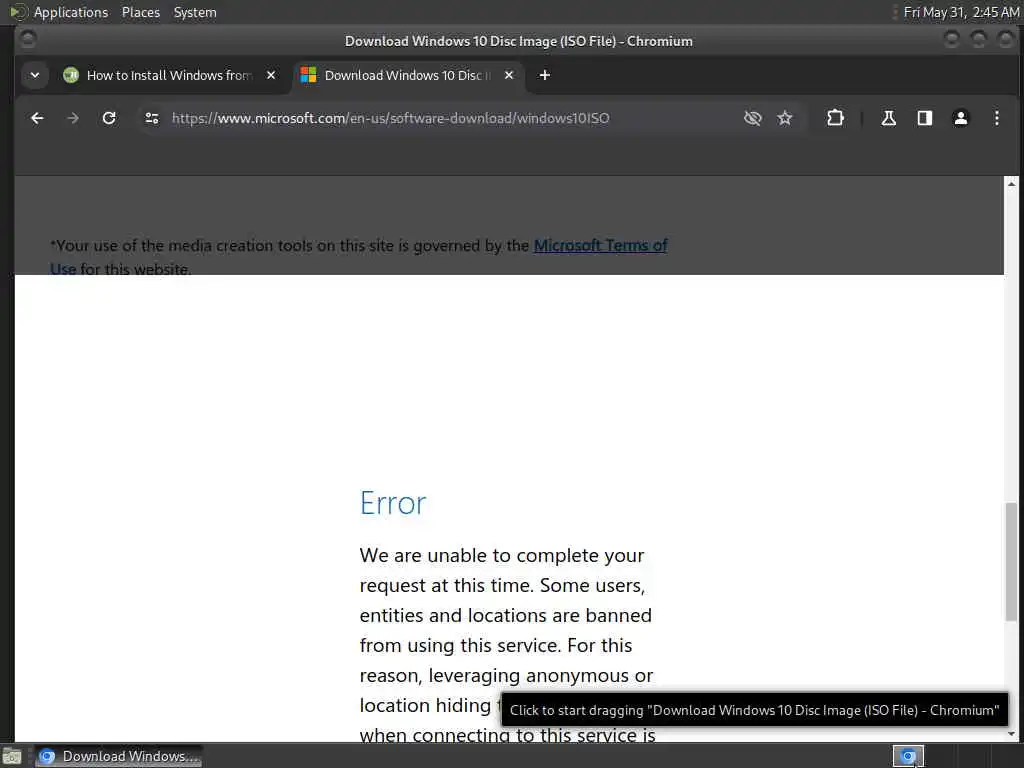The image size is (1024, 768).
Task: Toggle the side panel icon
Action: [925, 118]
